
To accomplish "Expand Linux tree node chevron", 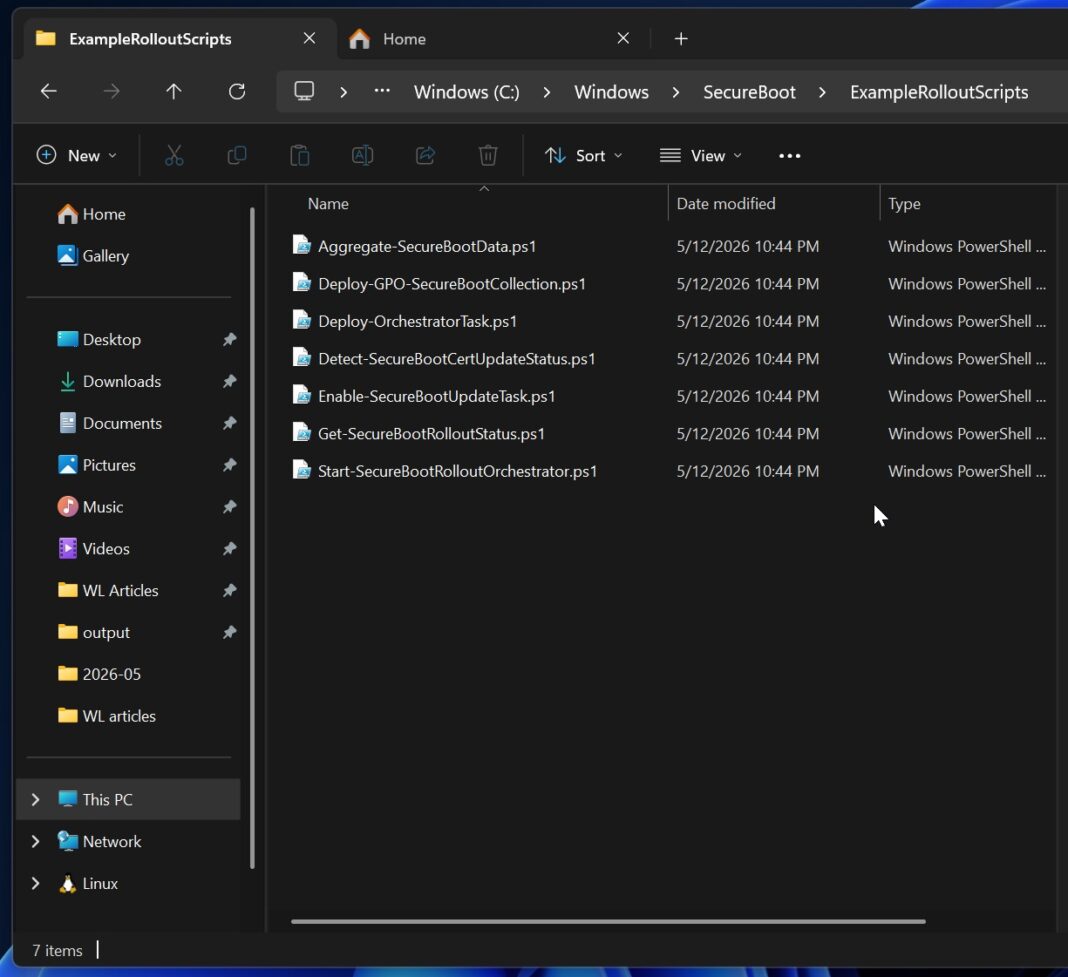I will click(35, 883).
